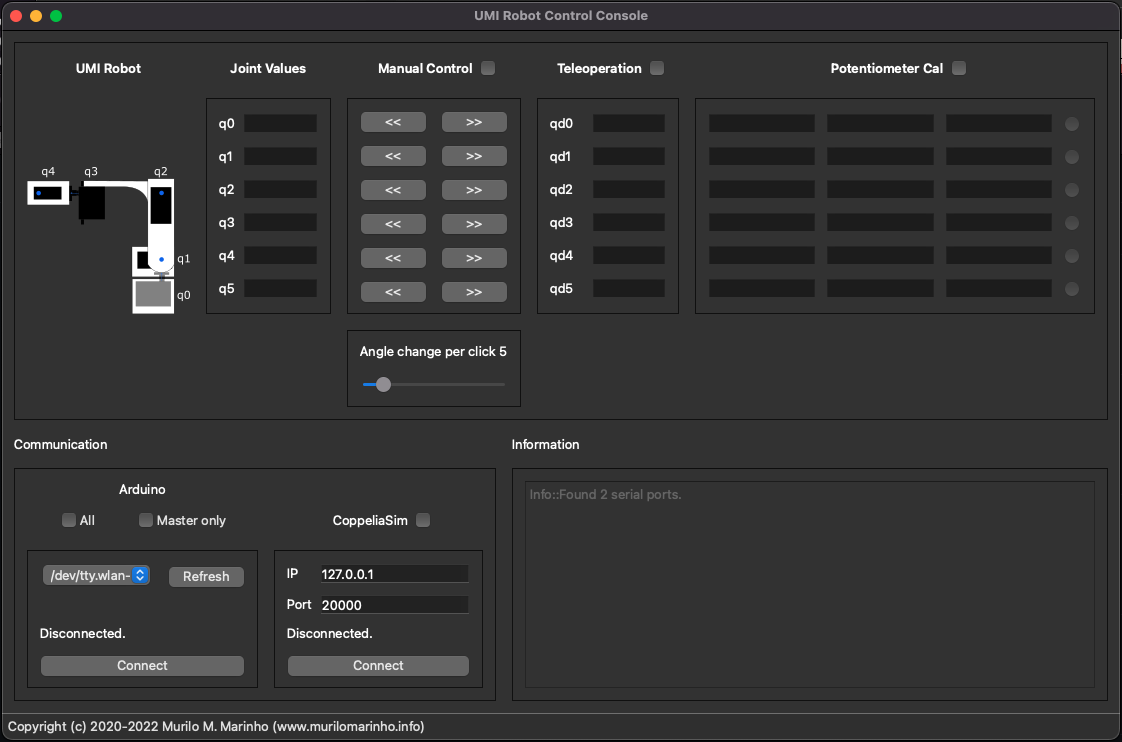Image resolution: width=1122 pixels, height=742 pixels.
Task: Click the q0 decrease arrow button
Action: (x=393, y=122)
